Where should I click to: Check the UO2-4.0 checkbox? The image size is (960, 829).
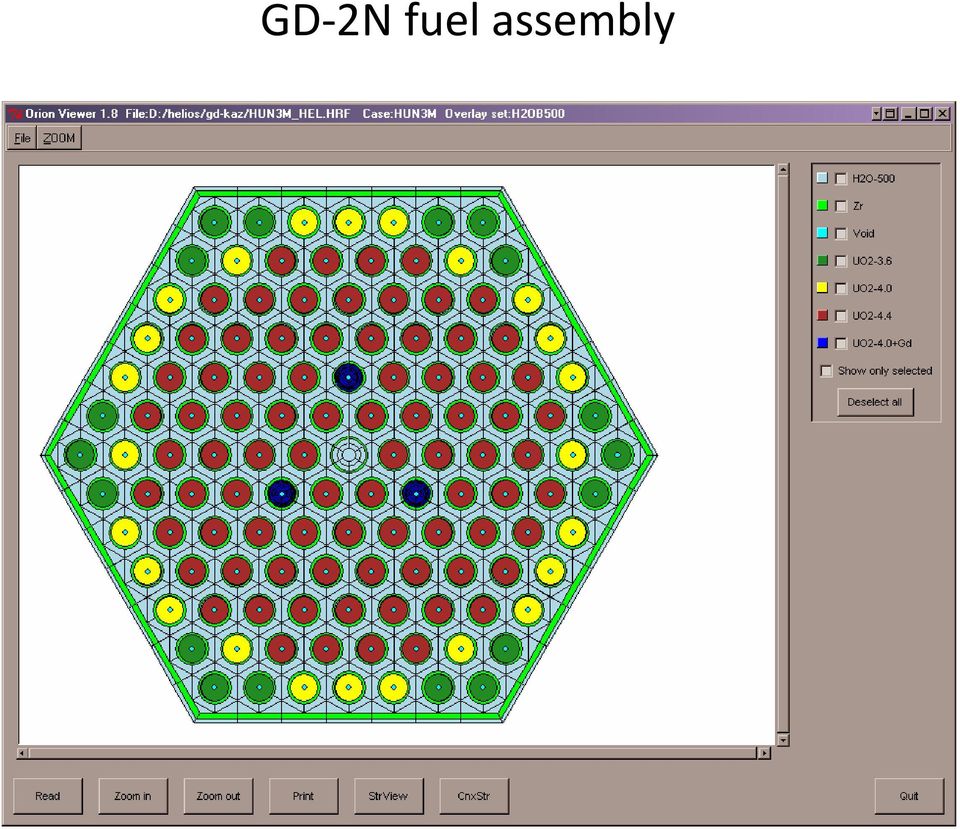[x=841, y=288]
